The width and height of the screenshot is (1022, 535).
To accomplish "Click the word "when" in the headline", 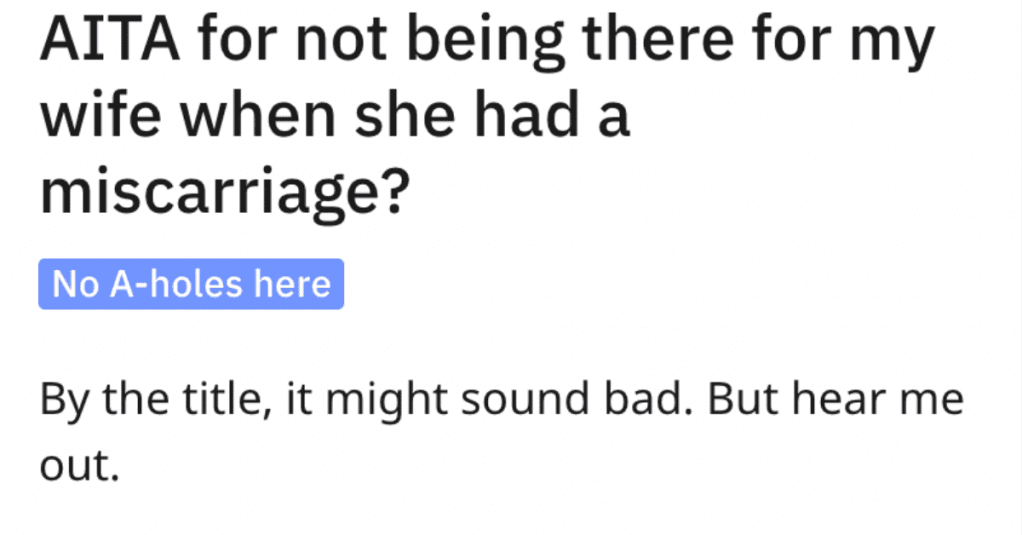I will pos(258,116).
